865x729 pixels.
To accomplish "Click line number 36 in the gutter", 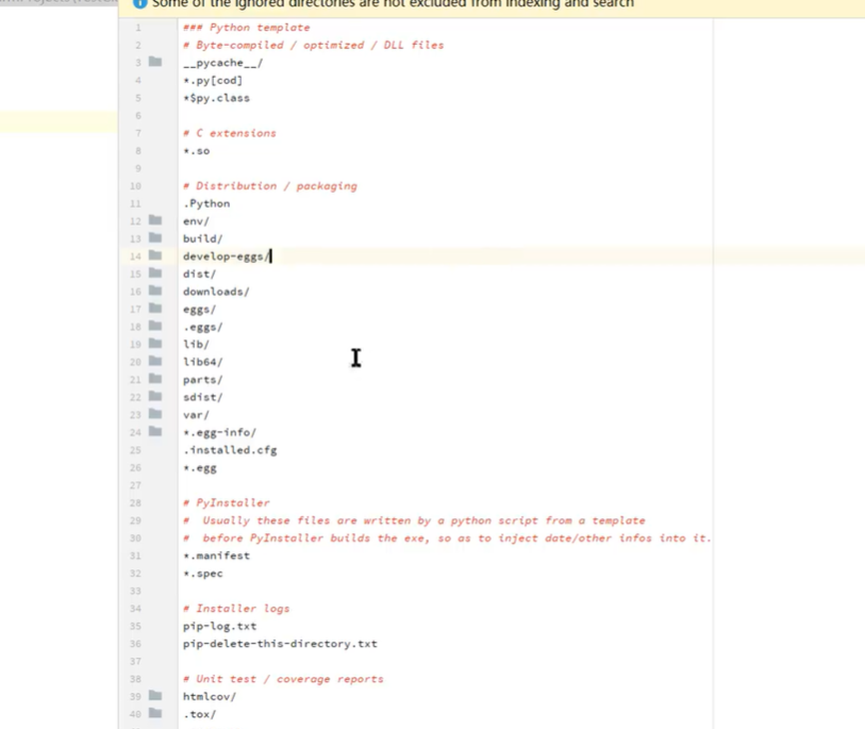I will click(136, 644).
